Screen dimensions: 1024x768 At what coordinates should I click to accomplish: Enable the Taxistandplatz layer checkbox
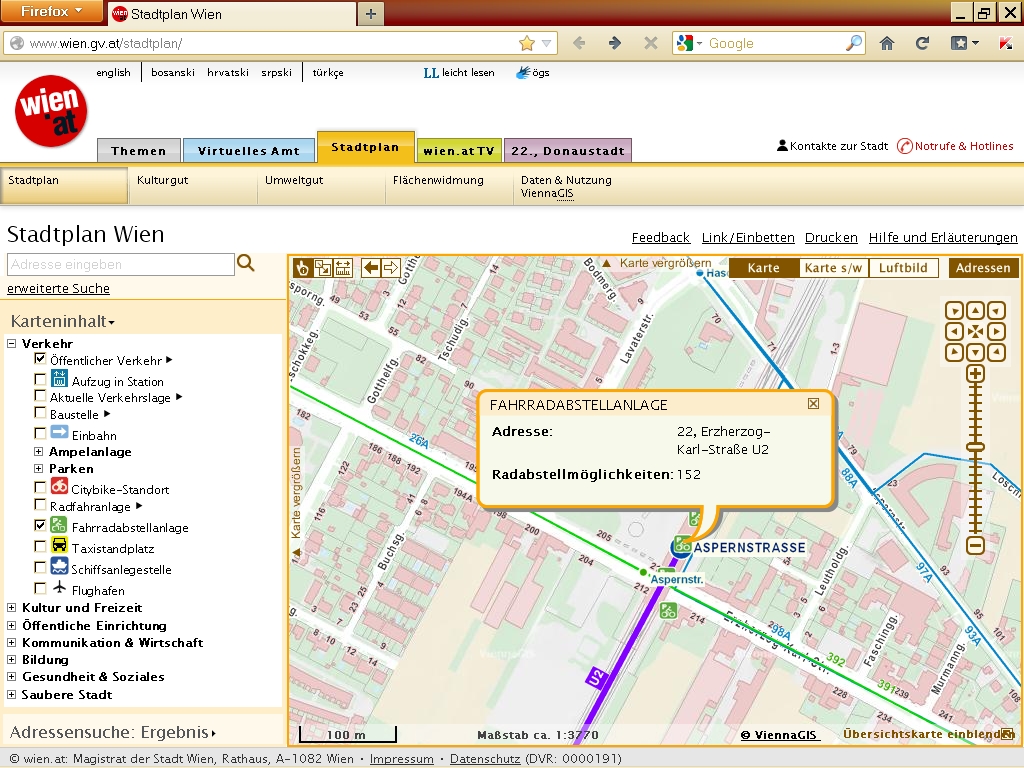click(40, 546)
